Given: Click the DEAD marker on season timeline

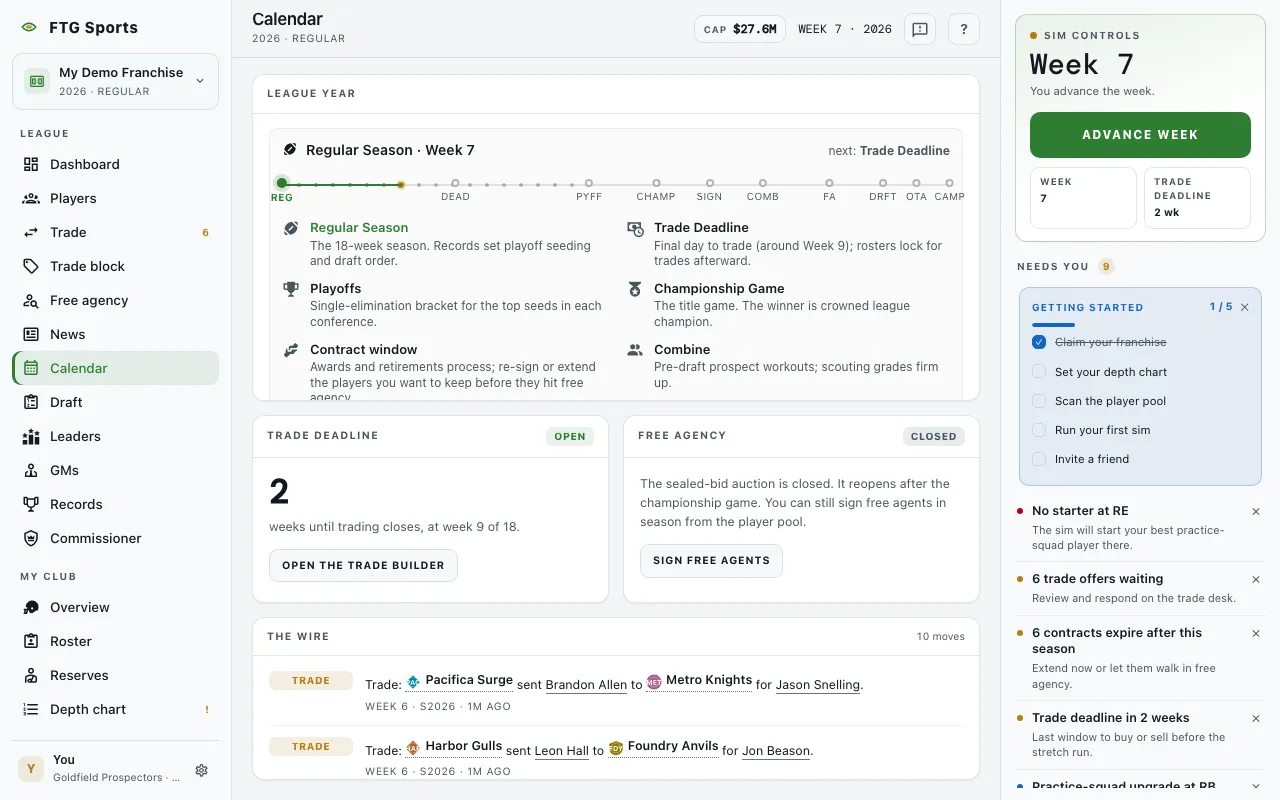Looking at the screenshot, I should 455,190.
